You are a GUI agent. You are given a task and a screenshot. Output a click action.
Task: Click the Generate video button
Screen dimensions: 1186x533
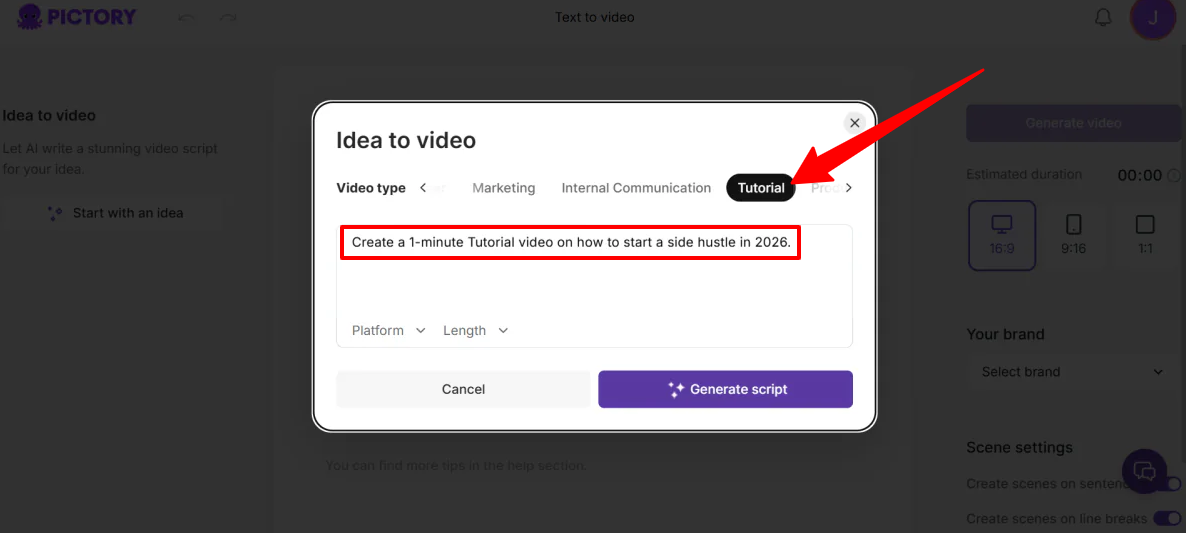coord(1073,123)
